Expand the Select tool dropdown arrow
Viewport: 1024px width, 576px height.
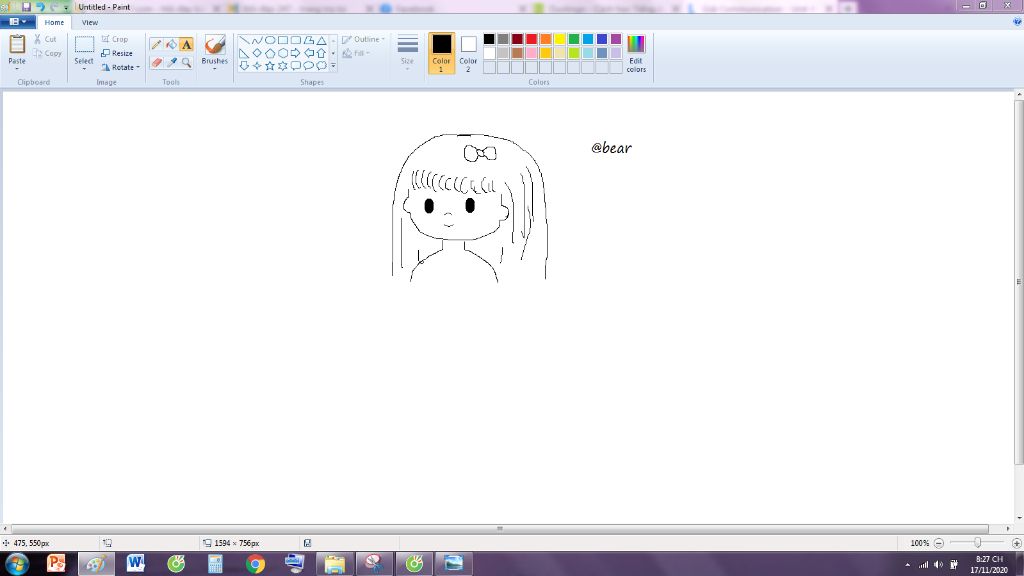(84, 69)
